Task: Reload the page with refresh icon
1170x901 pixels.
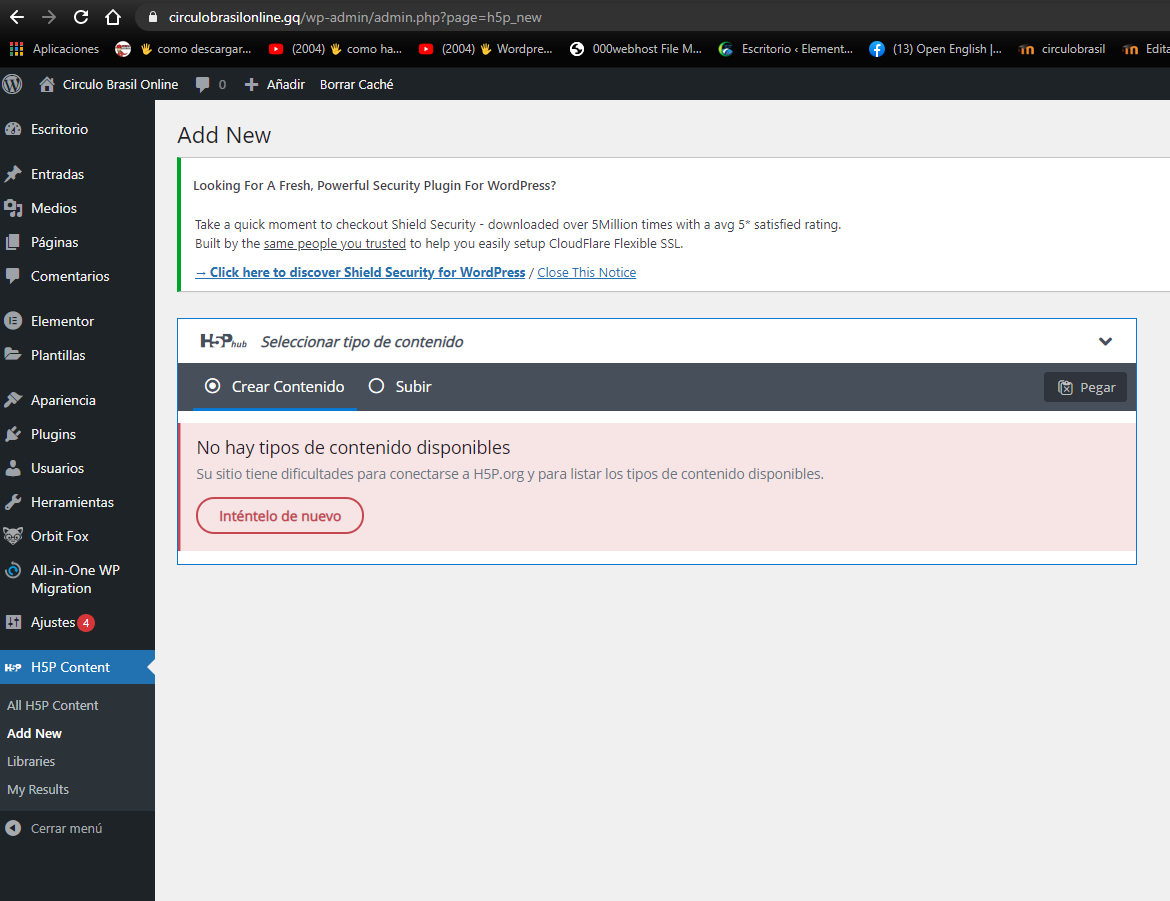Action: (x=81, y=16)
